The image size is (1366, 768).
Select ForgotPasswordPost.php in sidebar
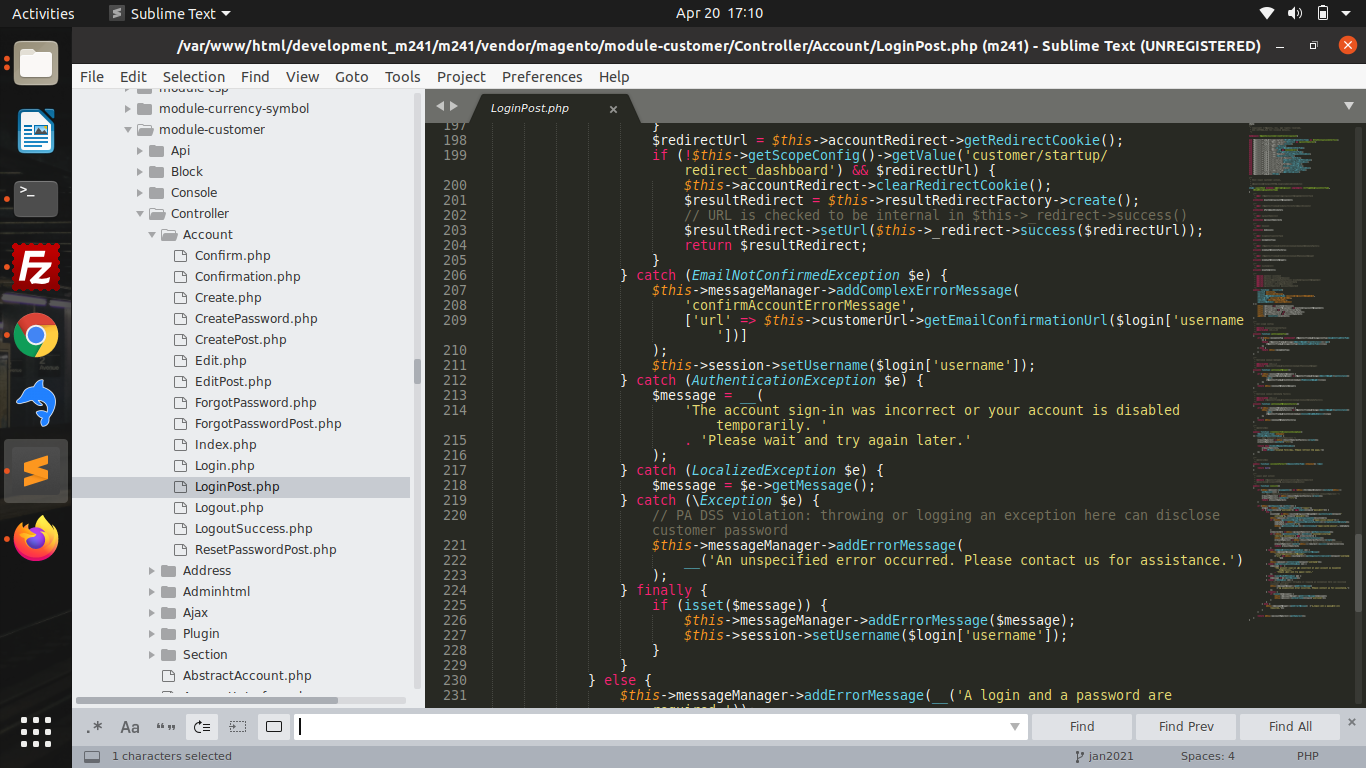tap(268, 424)
